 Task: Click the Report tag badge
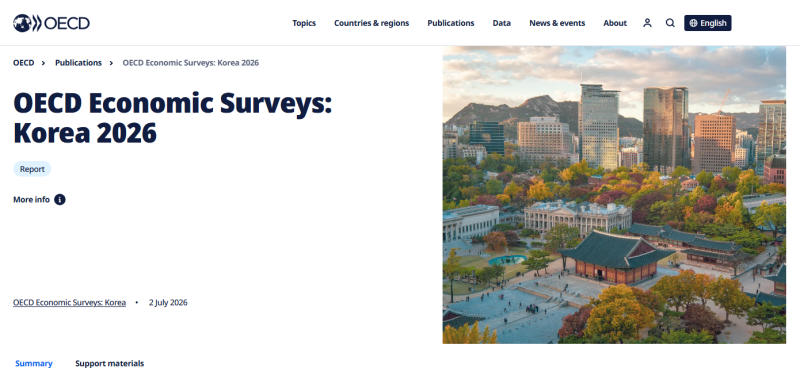32,169
